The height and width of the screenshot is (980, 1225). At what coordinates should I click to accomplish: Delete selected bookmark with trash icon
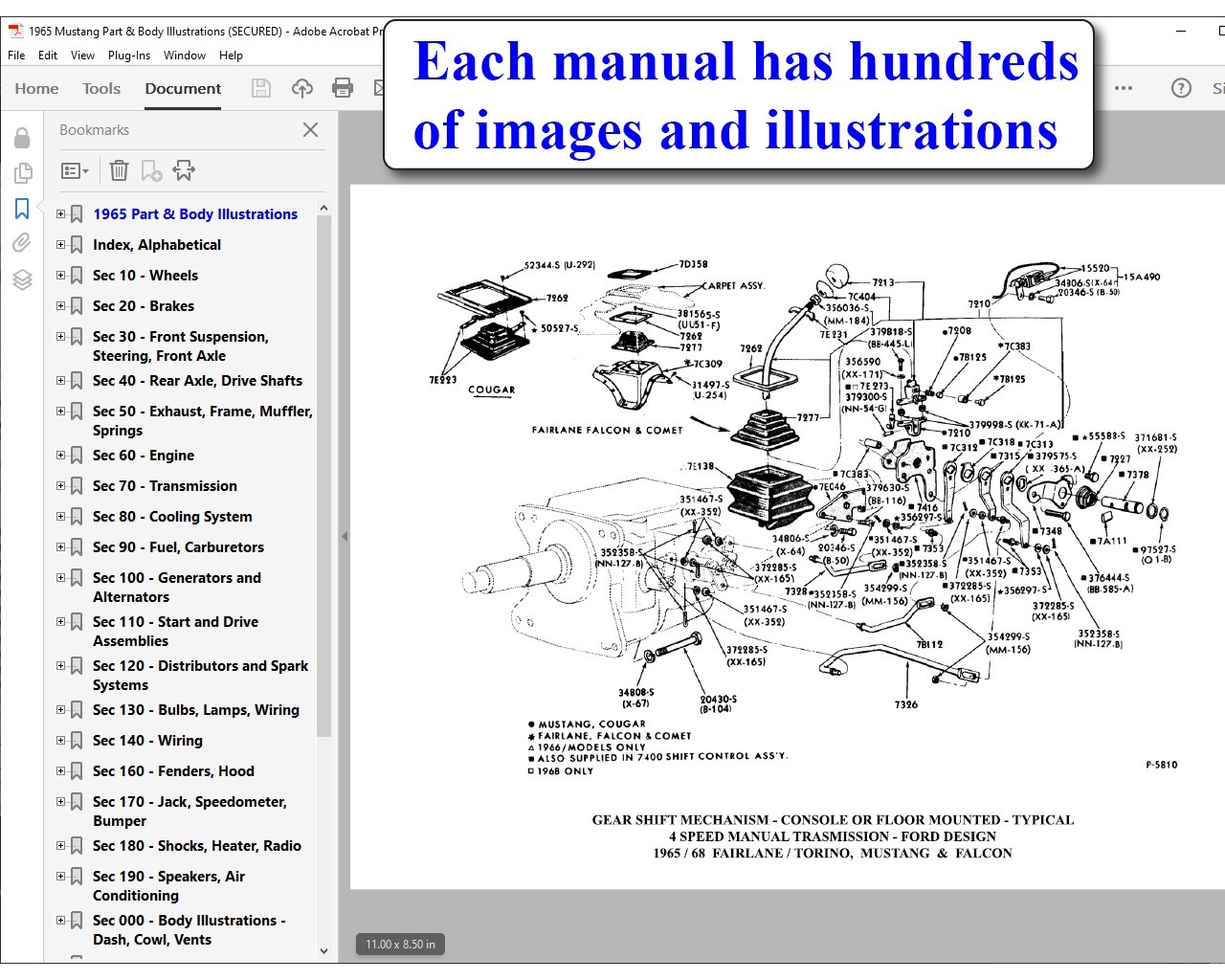click(119, 171)
